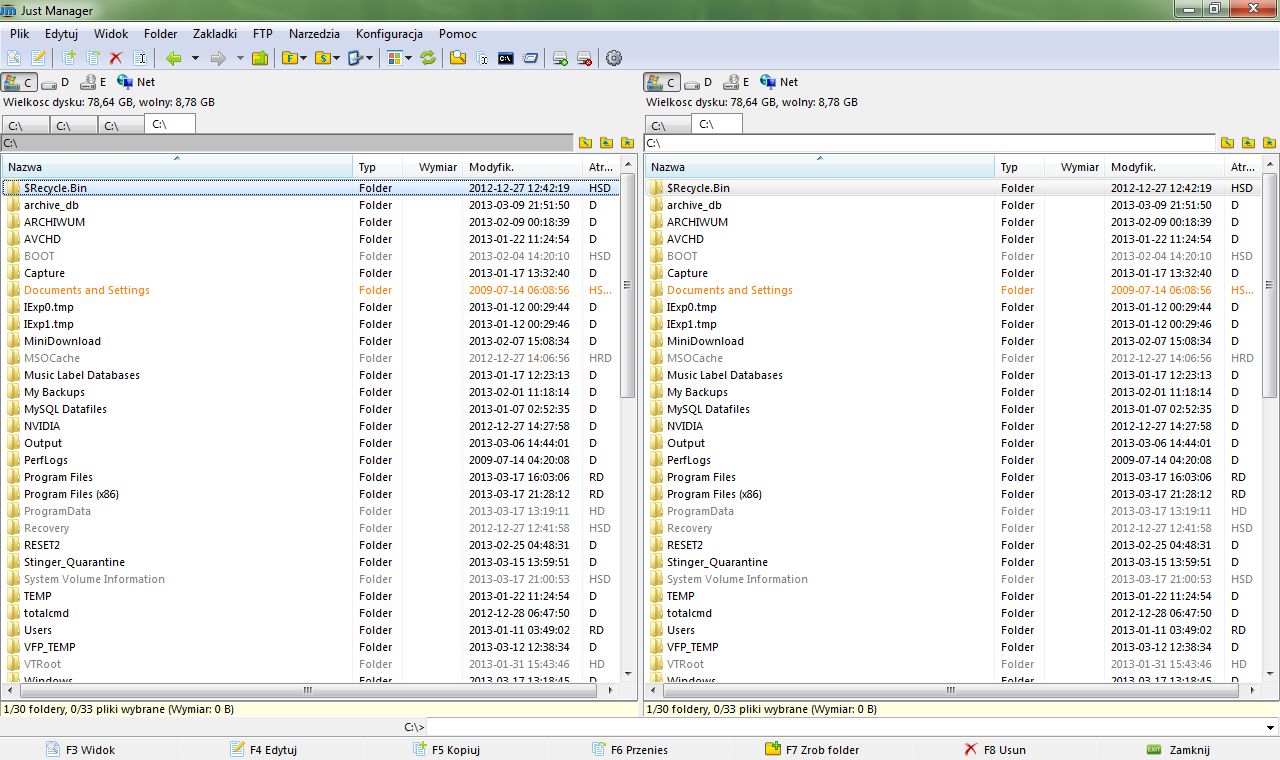Screen dimensions: 1280x760
Task: Open the Konfiguracja menu
Action: pyautogui.click(x=389, y=33)
